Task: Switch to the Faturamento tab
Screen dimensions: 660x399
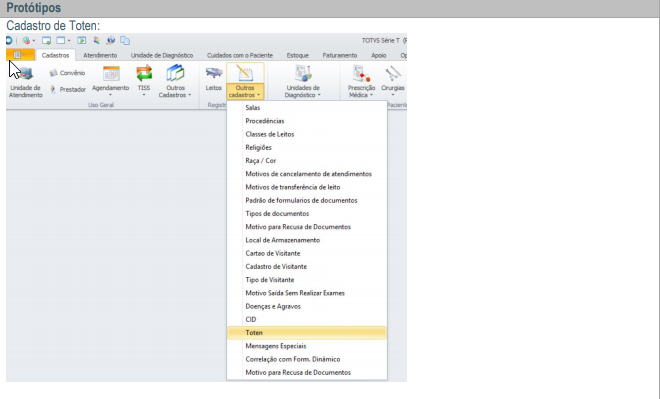Action: pos(340,55)
